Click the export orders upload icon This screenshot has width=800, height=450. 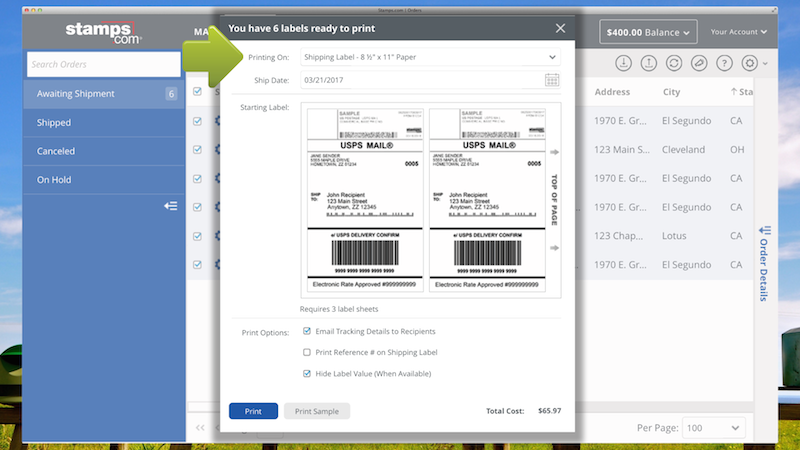(648, 63)
